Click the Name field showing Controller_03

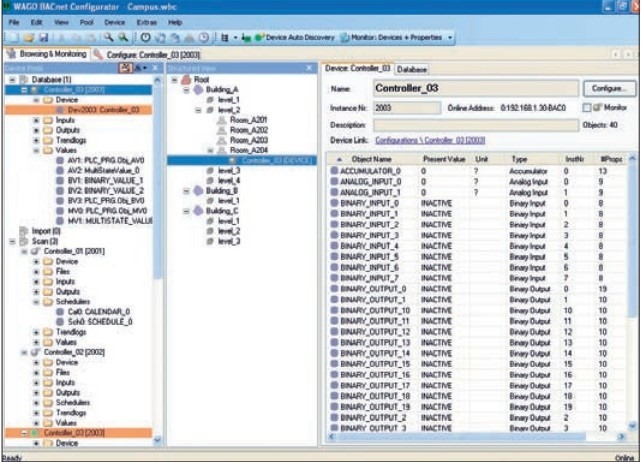tap(476, 88)
